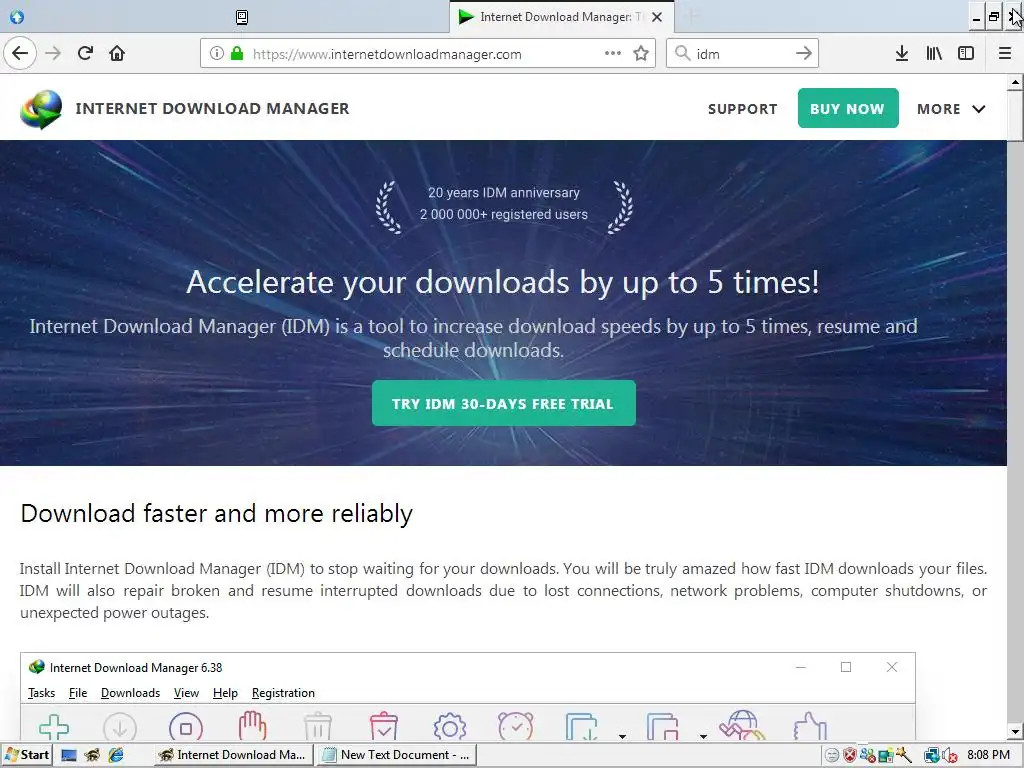Click the 8:08 PM system clock
Image resolution: width=1024 pixels, height=768 pixels.
[x=988, y=755]
